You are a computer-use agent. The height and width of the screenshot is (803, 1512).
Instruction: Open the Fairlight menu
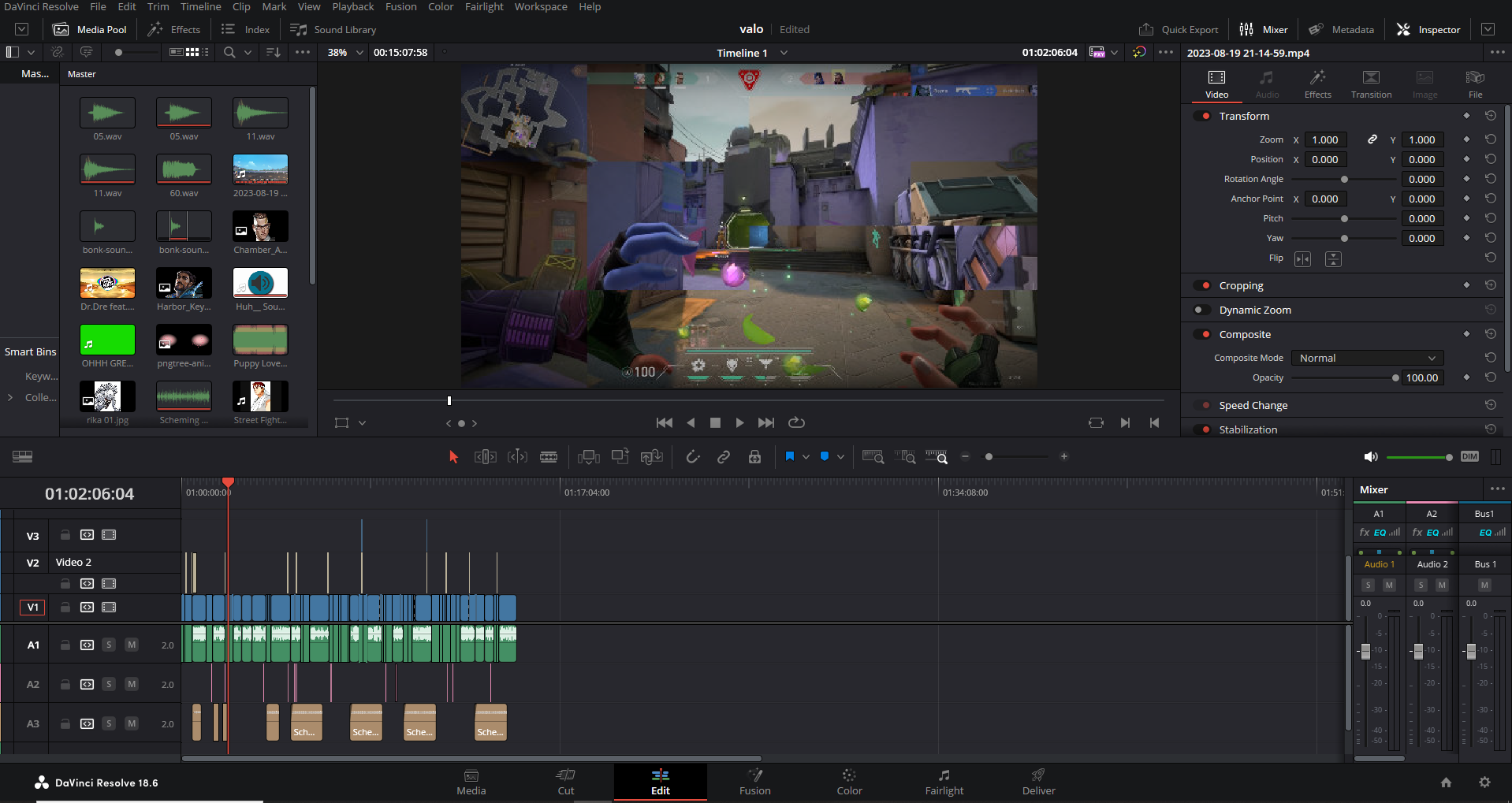(x=484, y=7)
